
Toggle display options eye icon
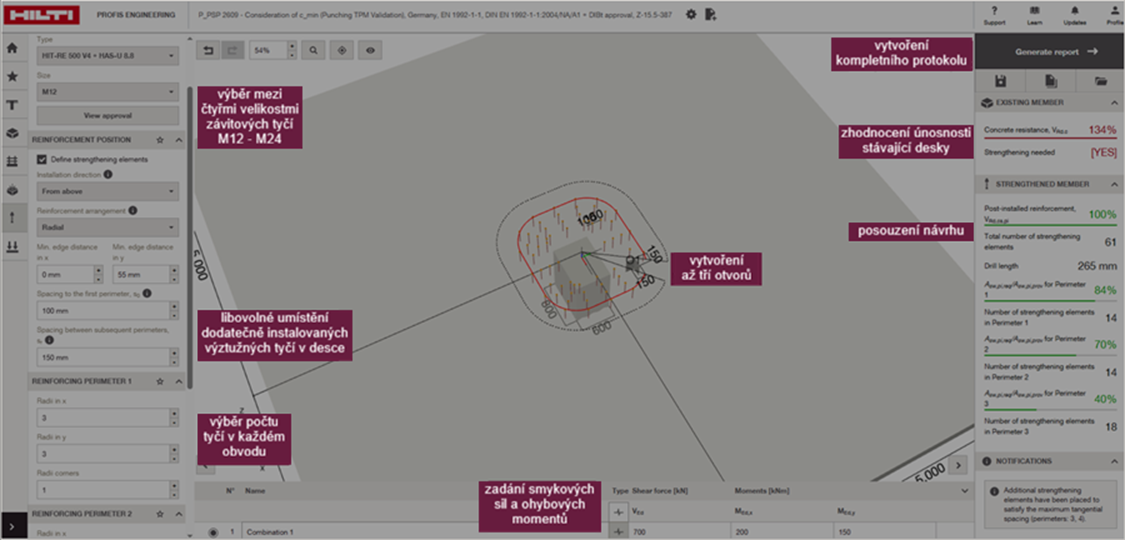pos(370,50)
